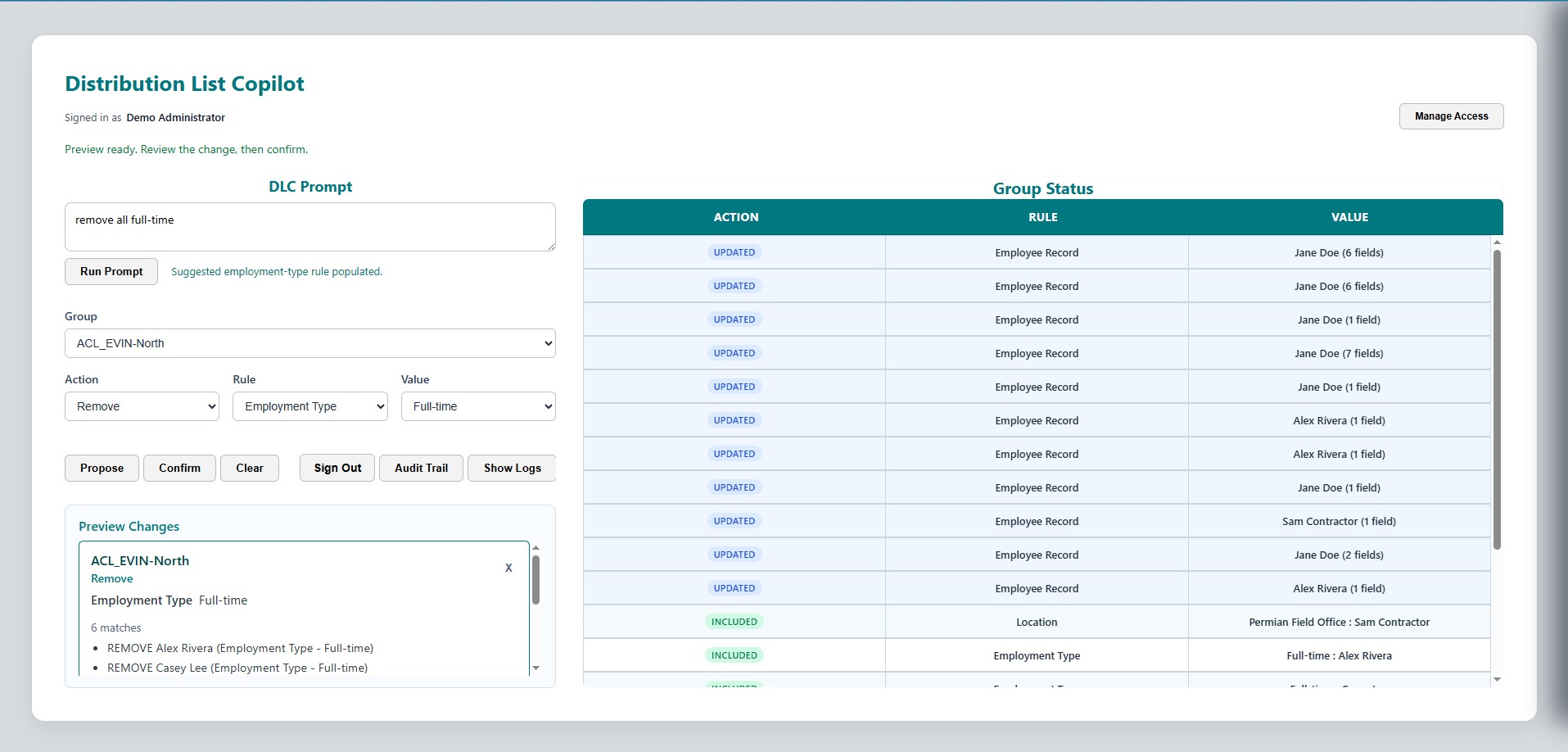Click the Run Prompt button
Screen dimensions: 1568x752
click(111, 270)
